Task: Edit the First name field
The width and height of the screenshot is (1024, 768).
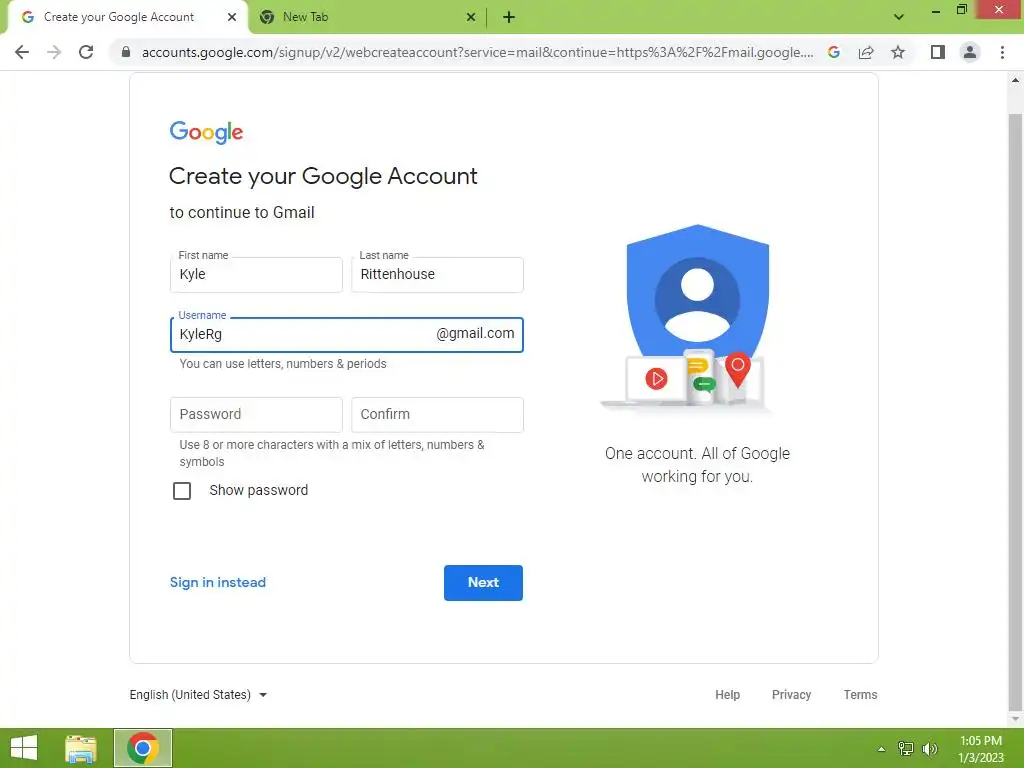Action: pos(256,275)
